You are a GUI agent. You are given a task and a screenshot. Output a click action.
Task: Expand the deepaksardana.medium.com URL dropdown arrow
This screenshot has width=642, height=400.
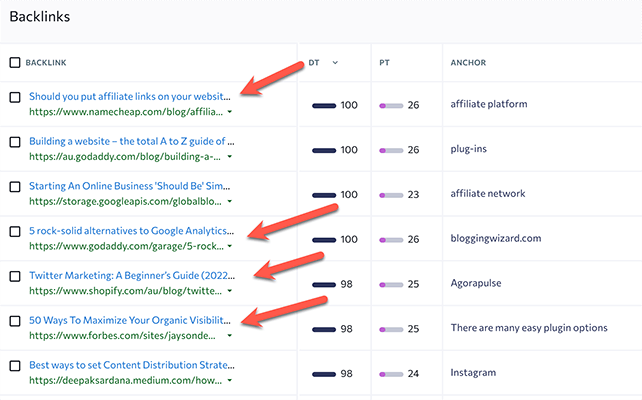(x=231, y=380)
